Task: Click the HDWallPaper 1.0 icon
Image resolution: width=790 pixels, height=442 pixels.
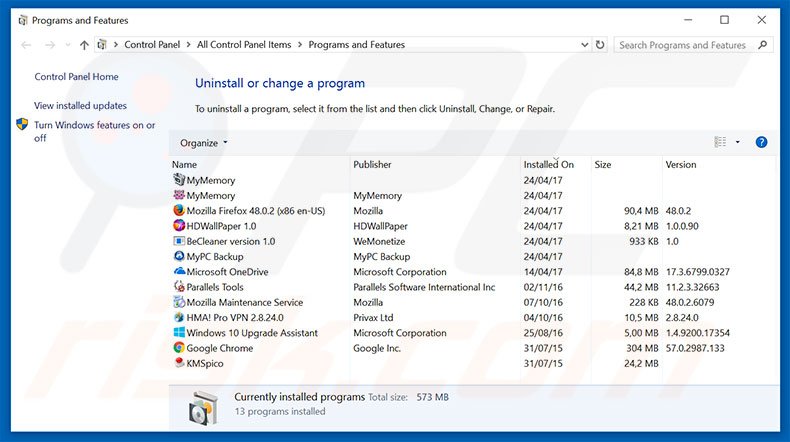Action: pos(179,225)
